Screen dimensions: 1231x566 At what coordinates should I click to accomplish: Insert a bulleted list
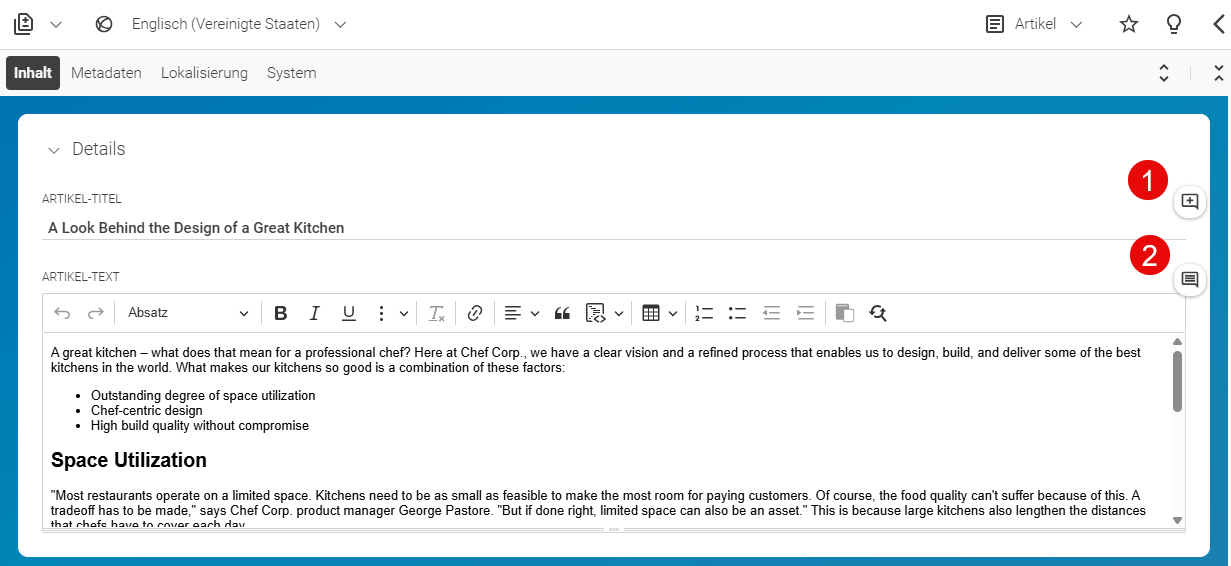tap(738, 313)
